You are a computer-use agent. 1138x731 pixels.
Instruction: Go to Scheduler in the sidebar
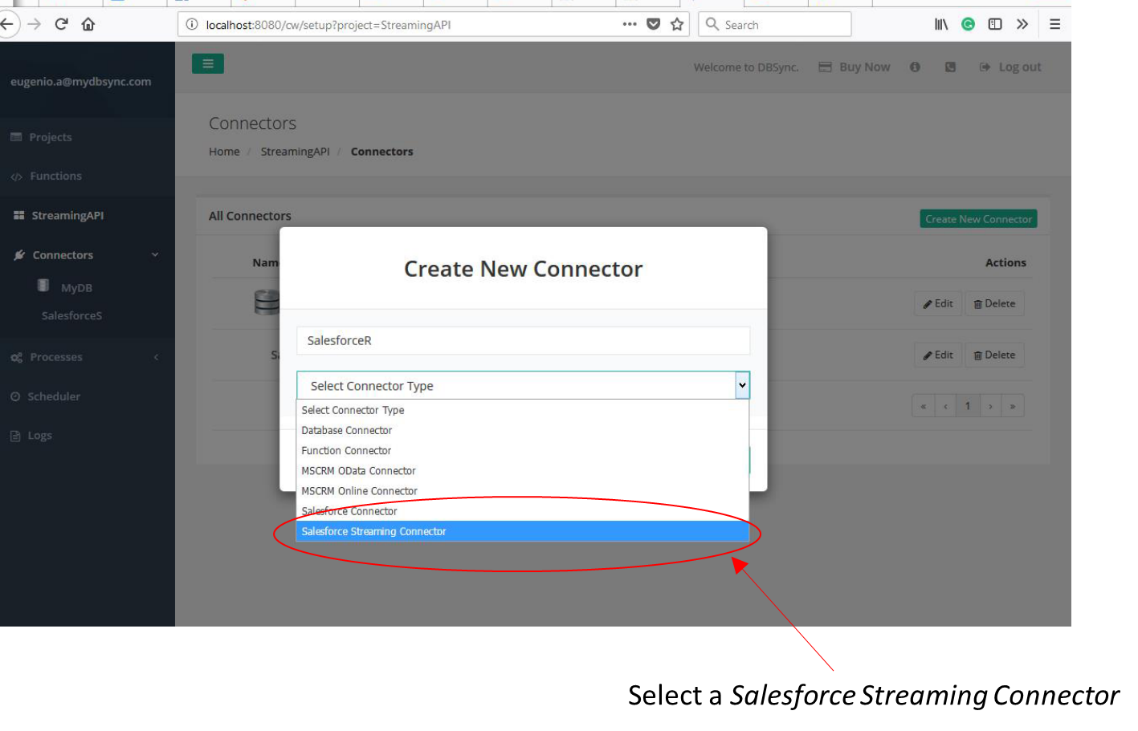[53, 396]
